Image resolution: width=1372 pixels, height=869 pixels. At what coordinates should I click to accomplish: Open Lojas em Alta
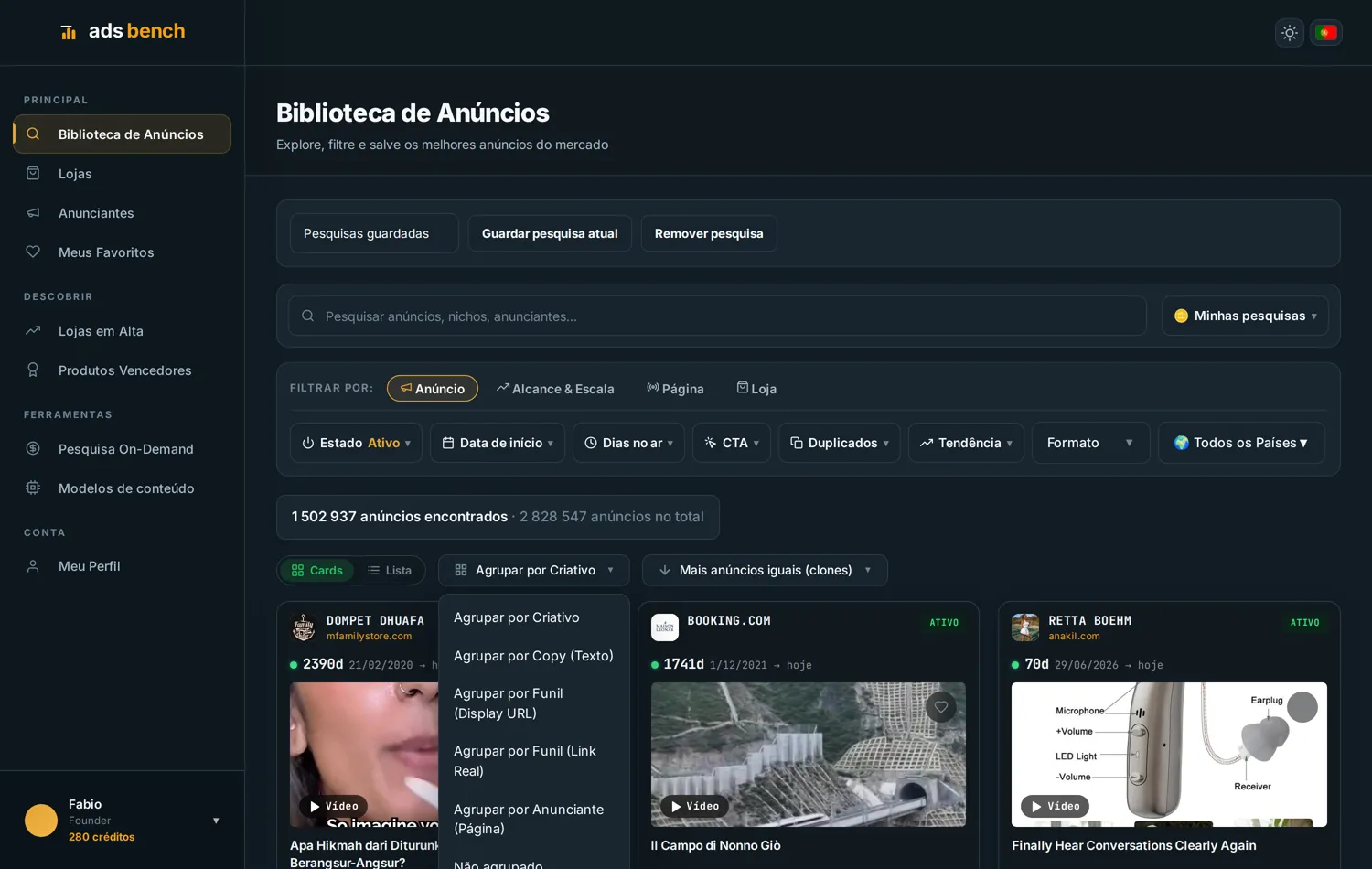point(122,331)
